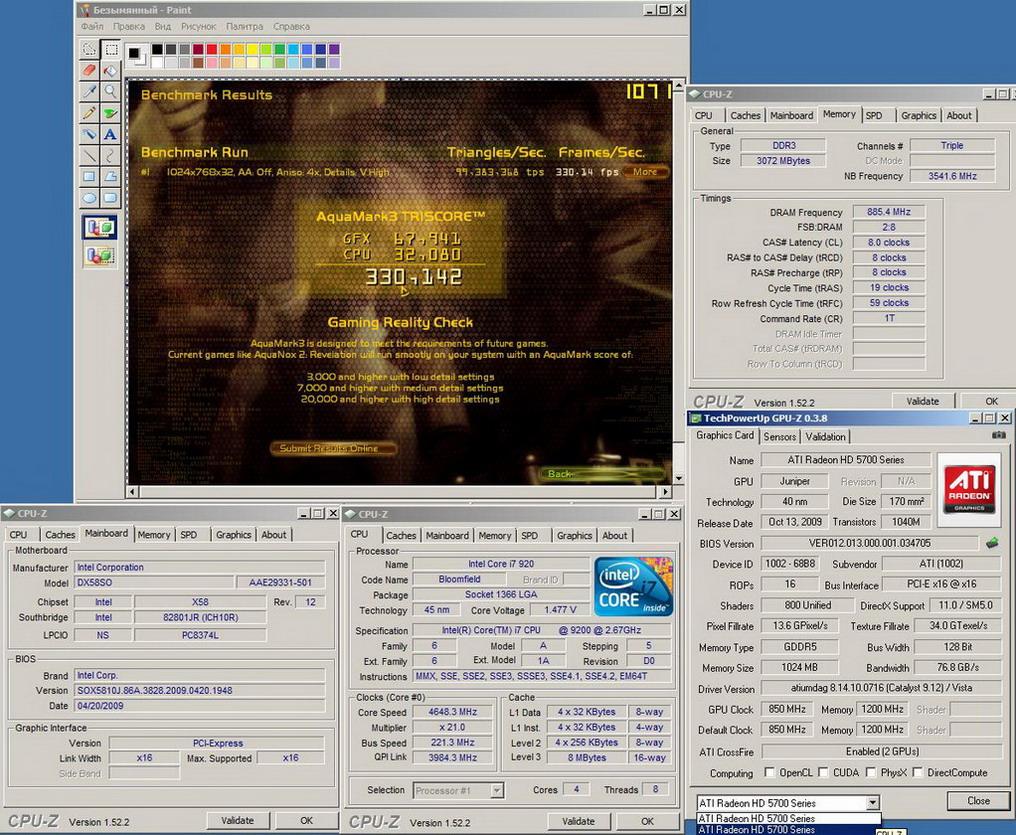Select the Curve tool in Paint
Image resolution: width=1016 pixels, height=835 pixels.
click(x=111, y=155)
